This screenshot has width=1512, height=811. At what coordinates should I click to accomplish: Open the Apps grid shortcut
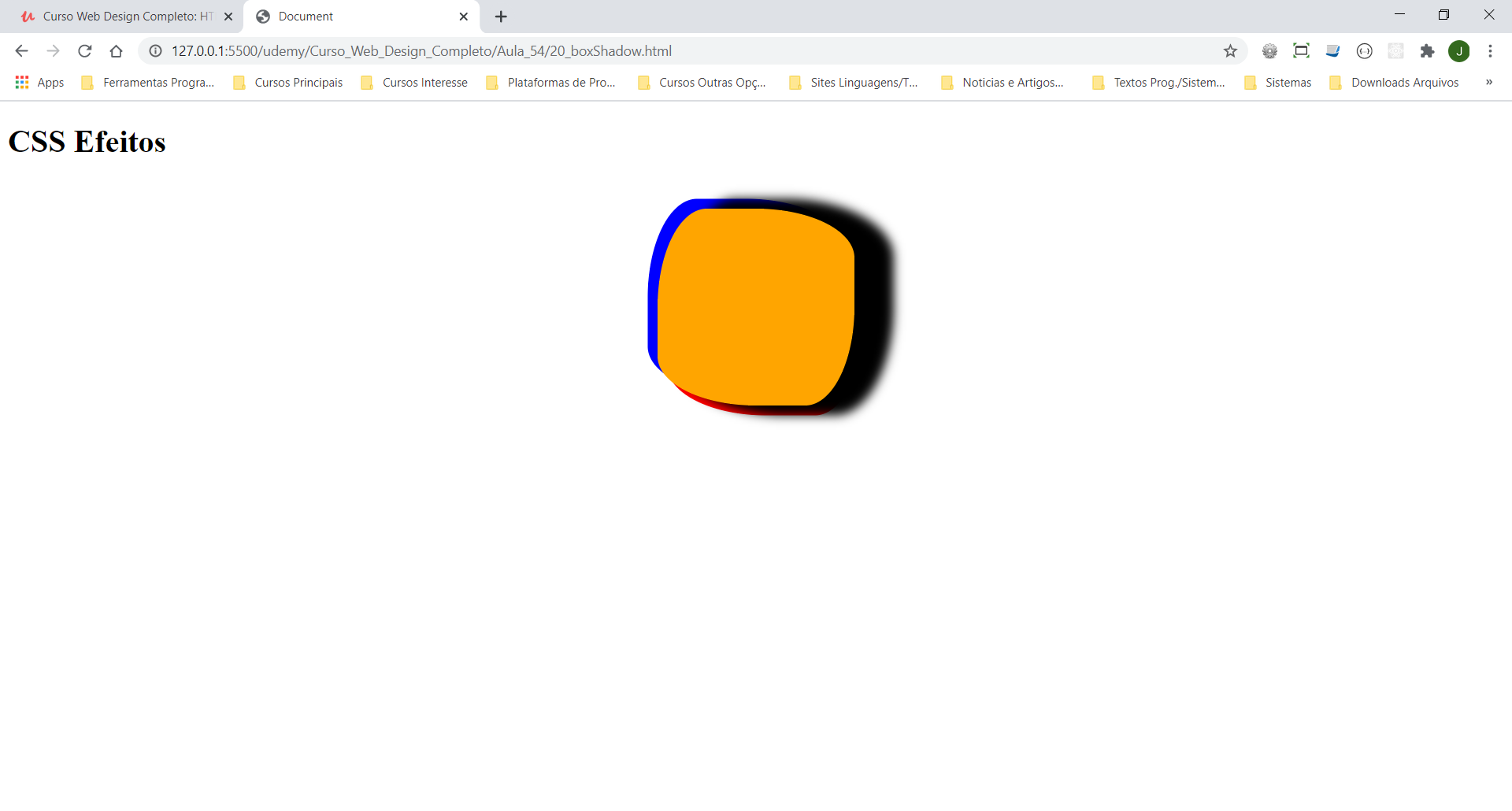click(39, 83)
